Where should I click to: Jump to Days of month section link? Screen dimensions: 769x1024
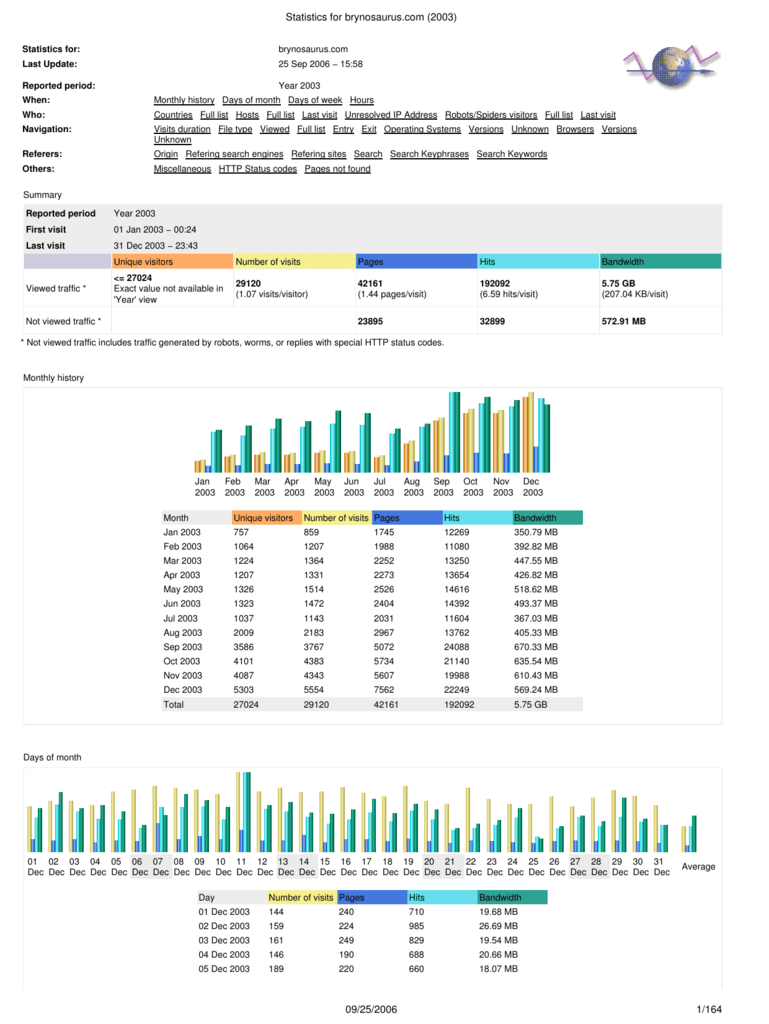(251, 100)
